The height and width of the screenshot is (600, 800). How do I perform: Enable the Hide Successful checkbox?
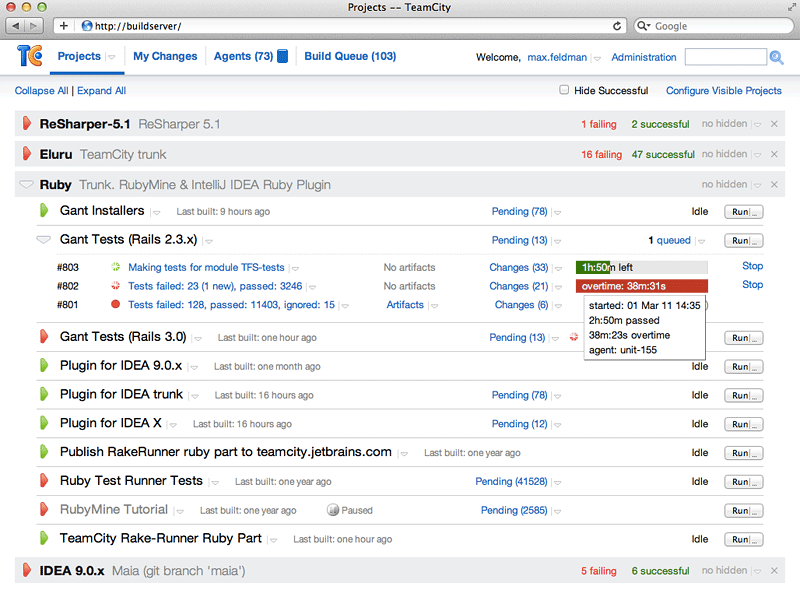(564, 90)
